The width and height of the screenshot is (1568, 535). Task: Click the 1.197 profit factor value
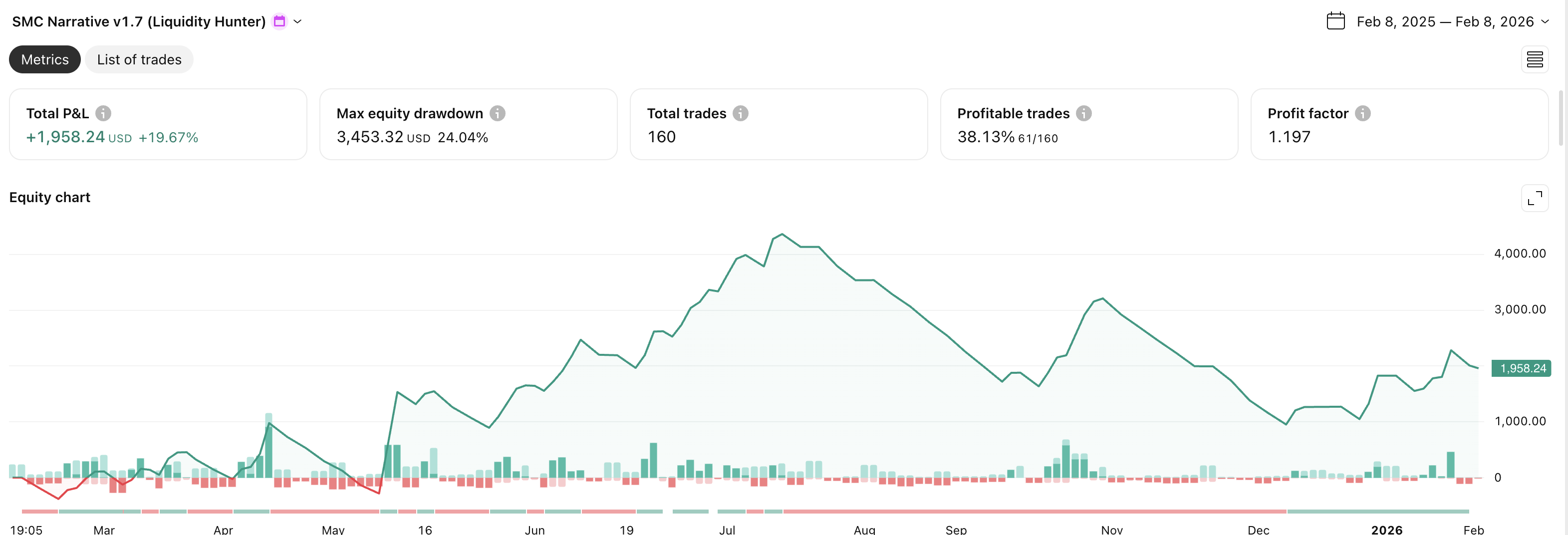pos(1289,137)
